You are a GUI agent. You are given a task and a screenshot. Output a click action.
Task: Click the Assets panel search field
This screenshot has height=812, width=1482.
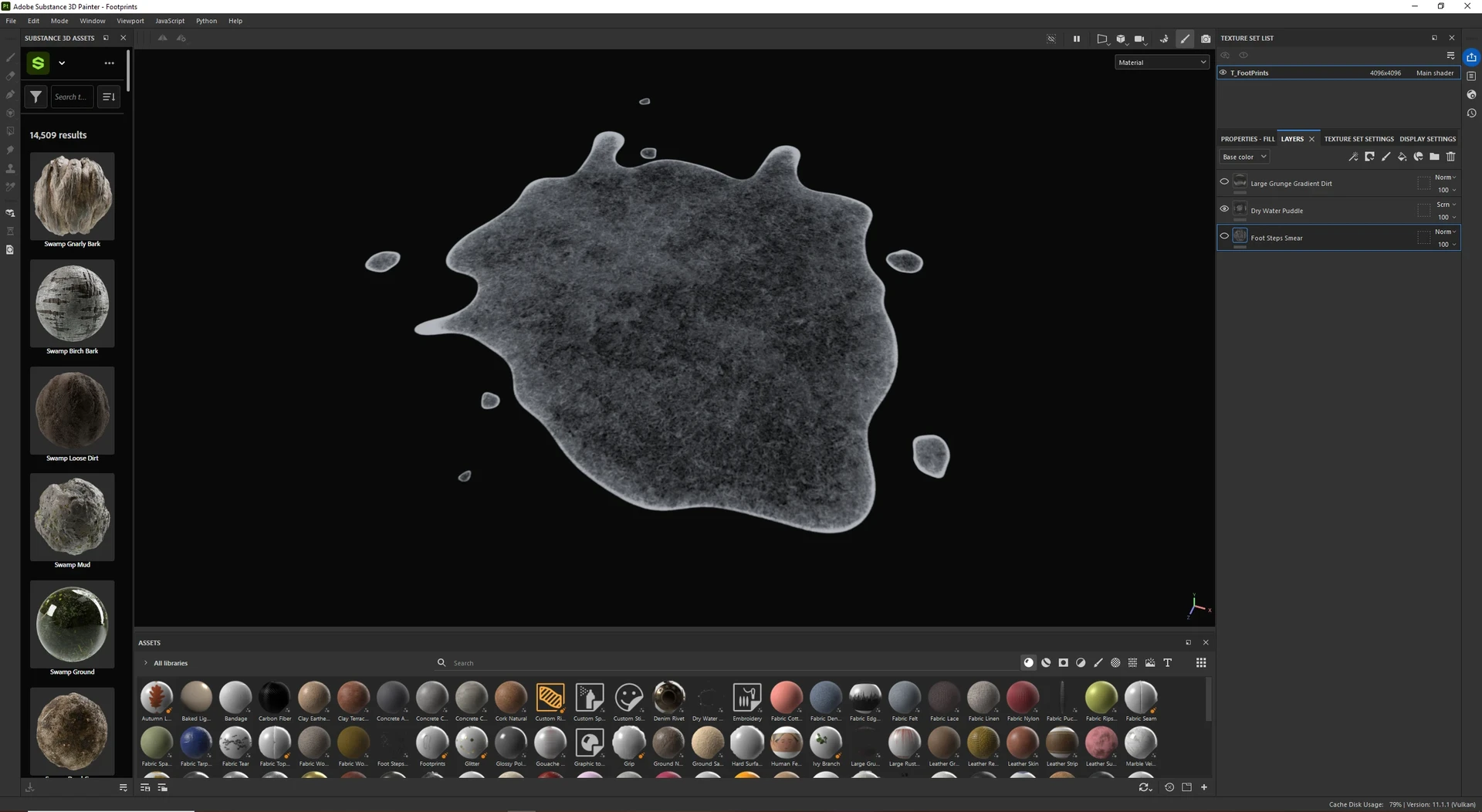726,663
